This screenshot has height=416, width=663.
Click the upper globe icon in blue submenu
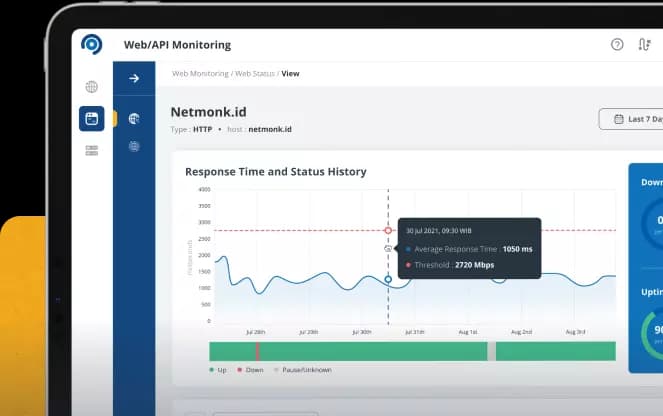click(x=134, y=118)
